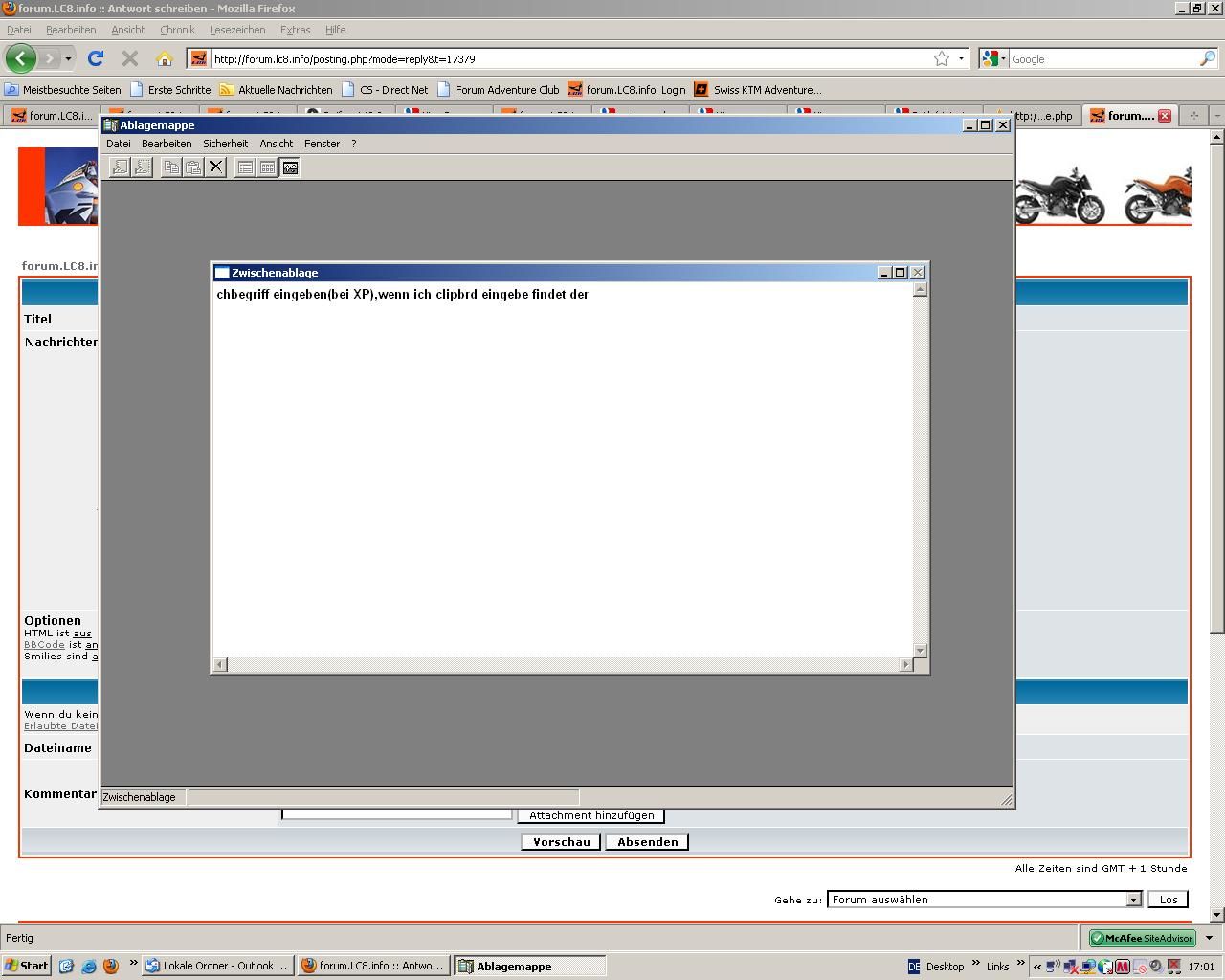Switch to thumbnail view icon

click(x=268, y=167)
